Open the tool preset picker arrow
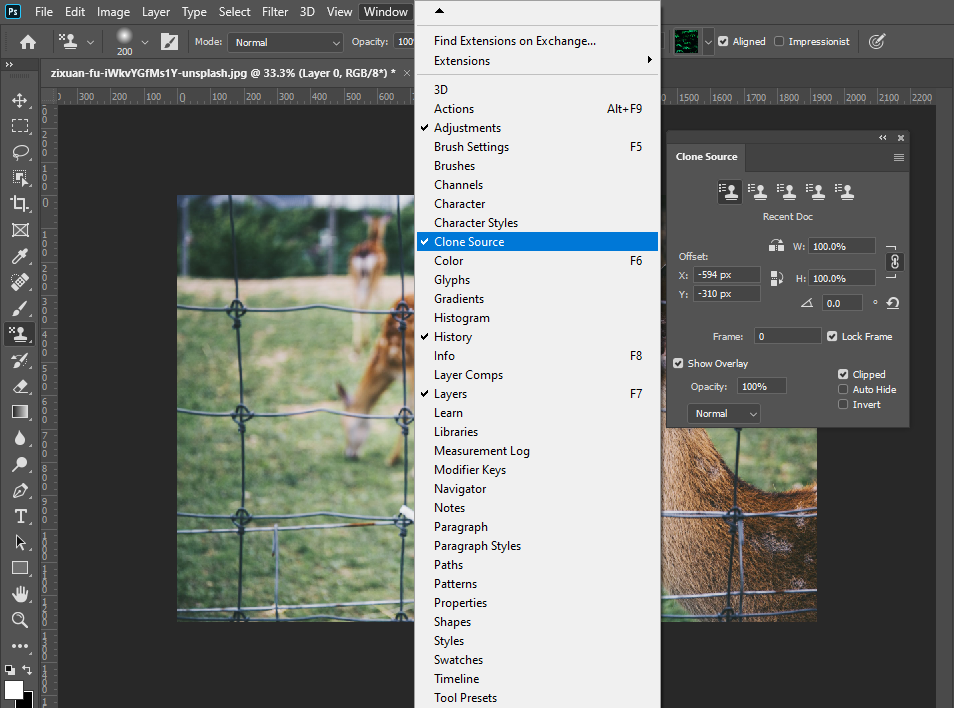The image size is (954, 708). [90, 42]
